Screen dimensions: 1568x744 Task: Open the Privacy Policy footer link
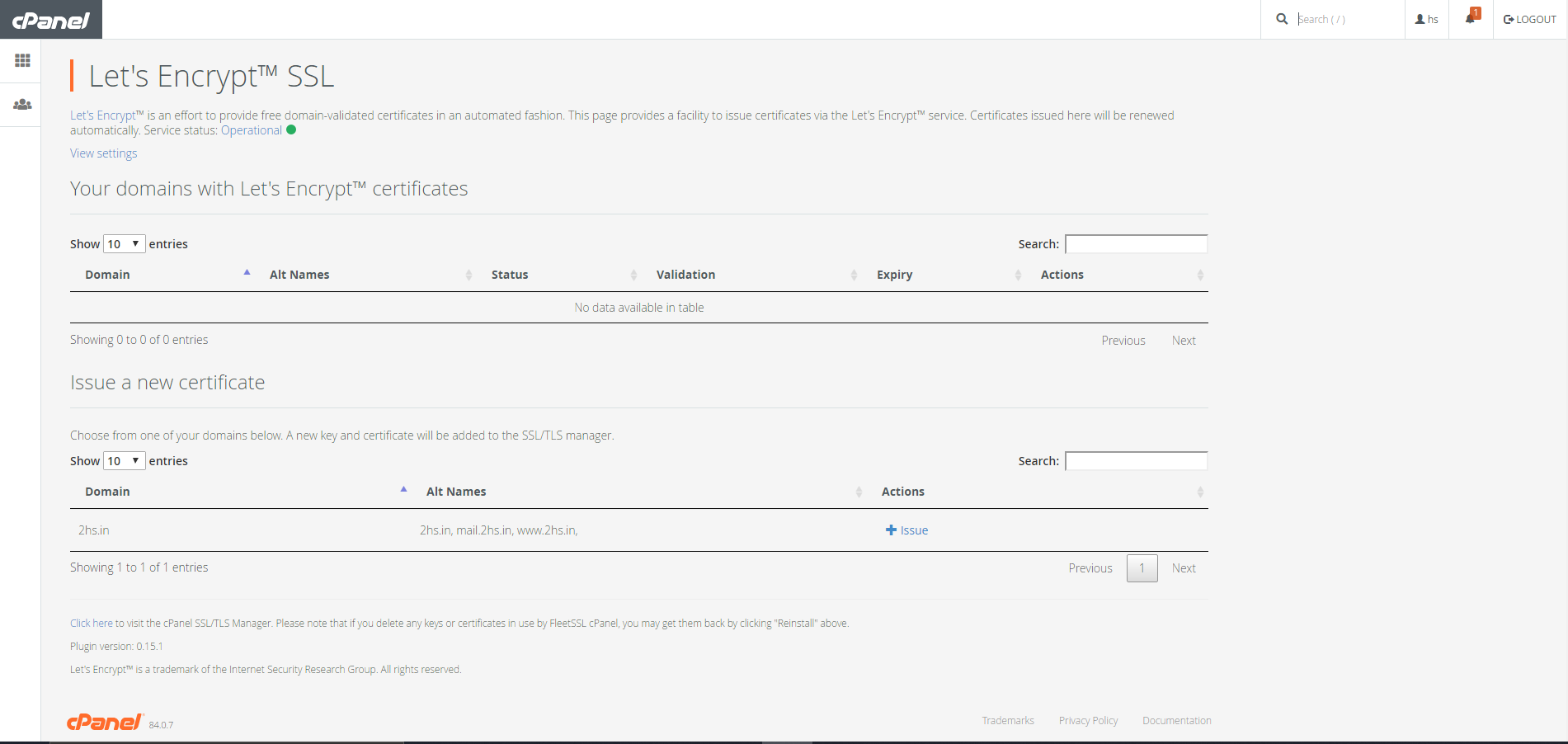point(1089,721)
